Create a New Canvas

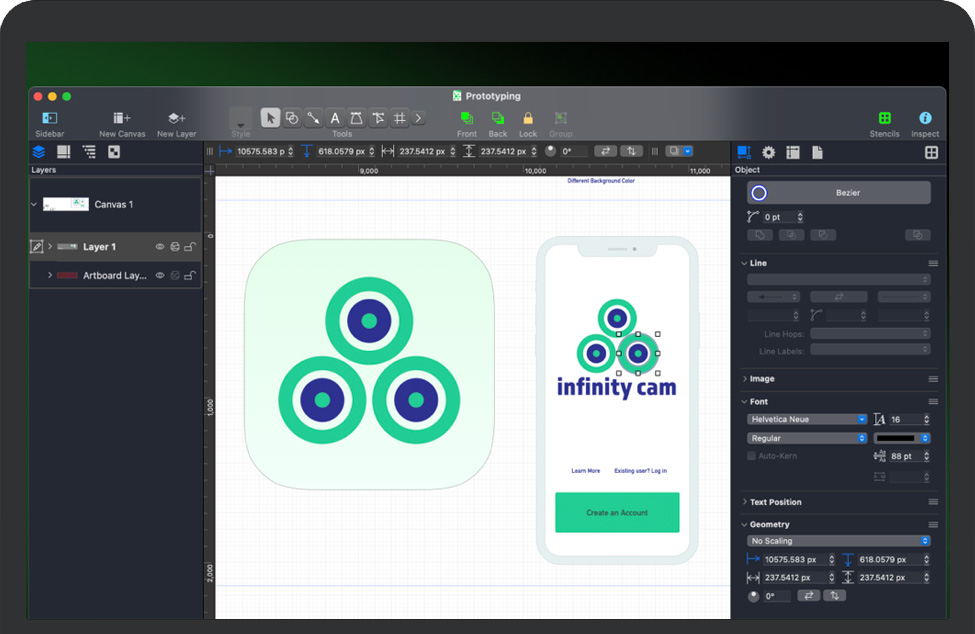coord(122,118)
